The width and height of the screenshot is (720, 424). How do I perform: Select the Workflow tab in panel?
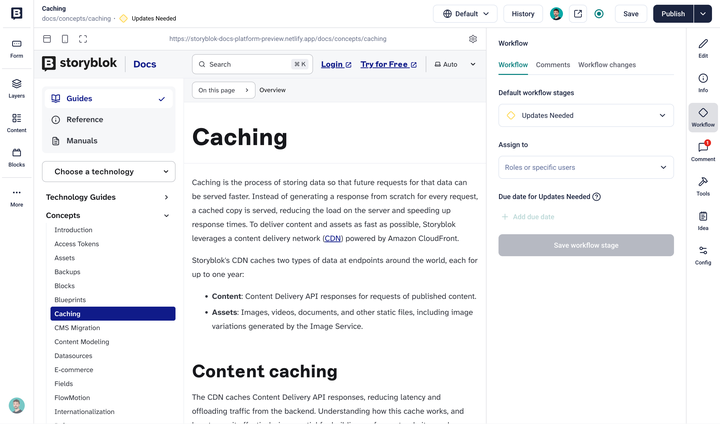[513, 65]
